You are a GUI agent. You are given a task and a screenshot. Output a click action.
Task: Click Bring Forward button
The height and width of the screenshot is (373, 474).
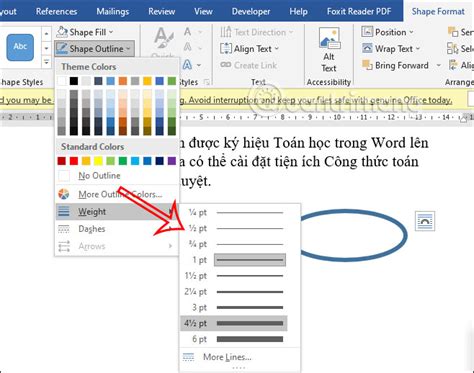click(x=395, y=65)
